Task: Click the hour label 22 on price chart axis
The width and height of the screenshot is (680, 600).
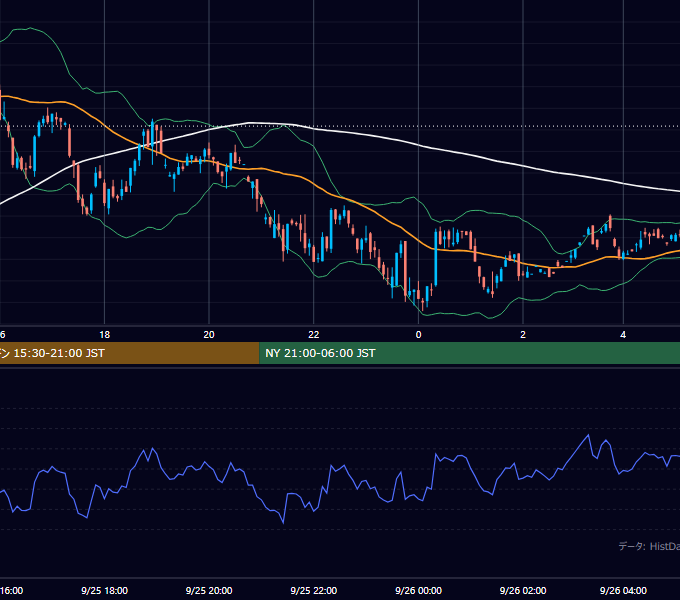Action: [314, 335]
